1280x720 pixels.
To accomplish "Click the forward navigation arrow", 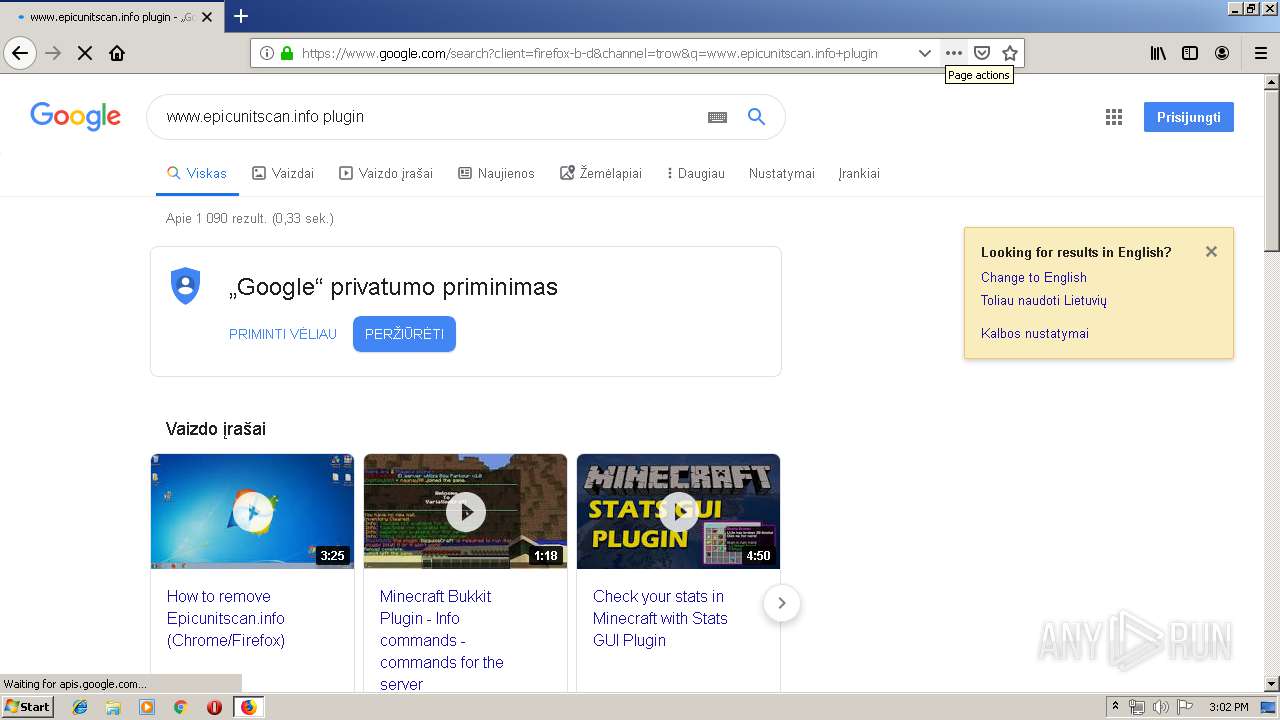I will coord(53,53).
